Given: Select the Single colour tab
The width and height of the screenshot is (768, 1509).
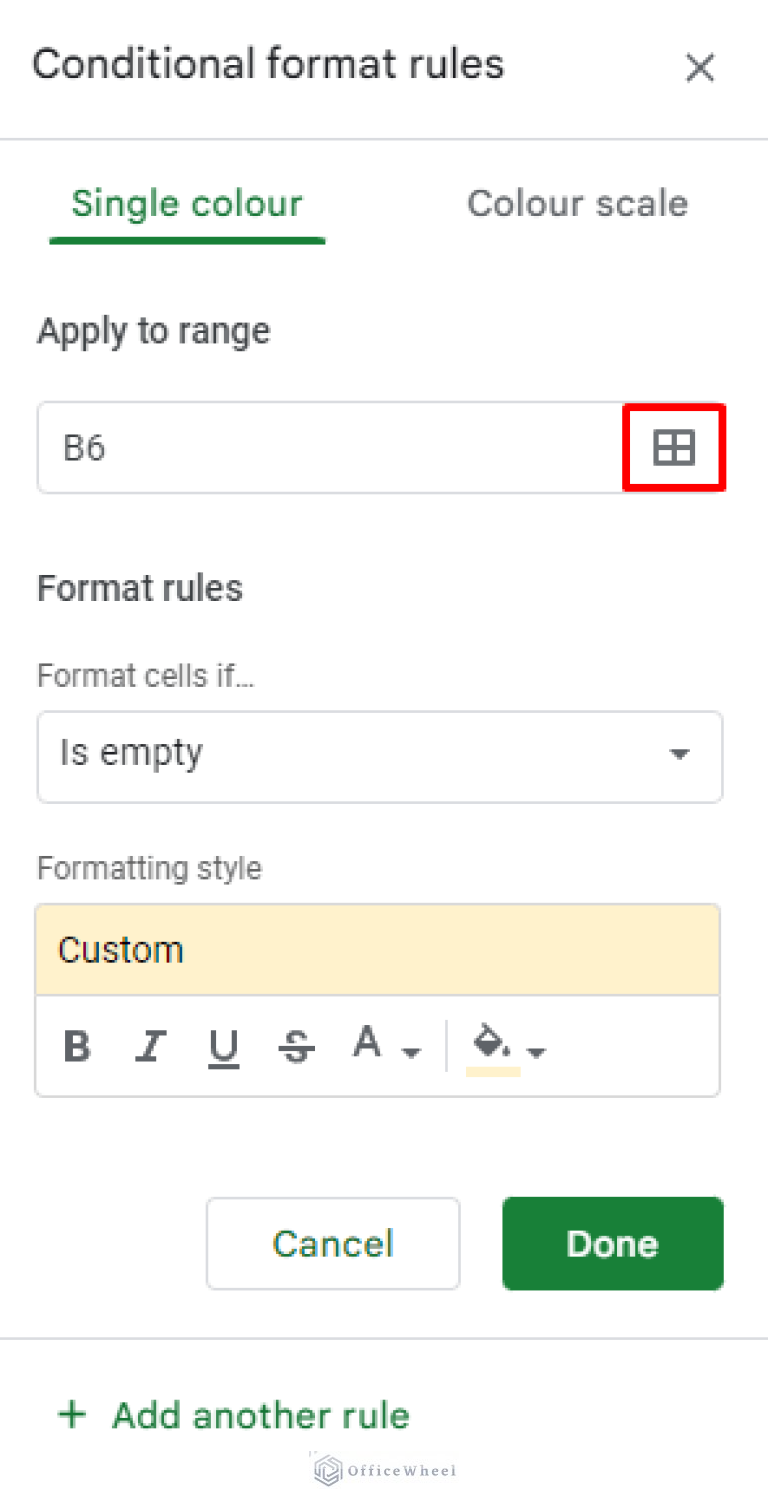Looking at the screenshot, I should [186, 203].
